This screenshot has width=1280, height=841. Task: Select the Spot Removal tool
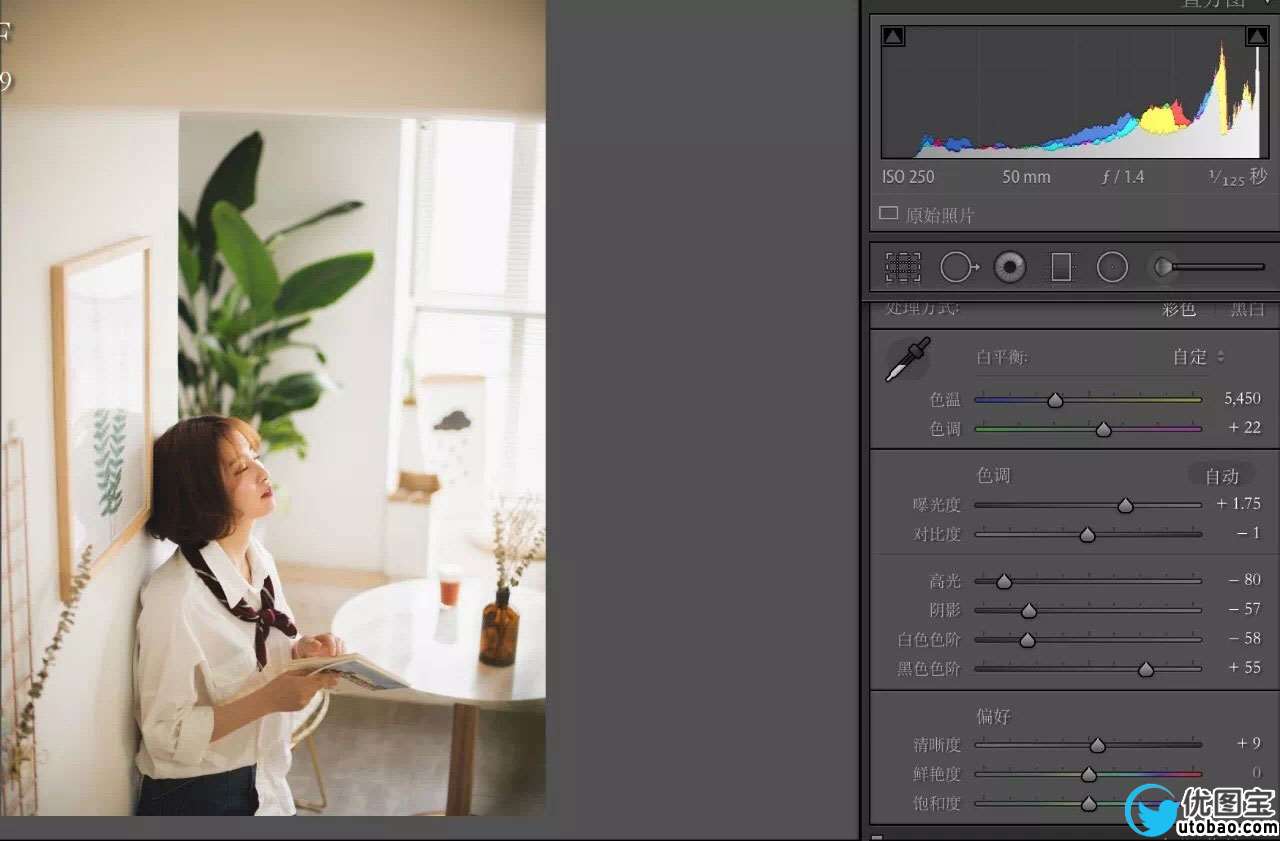click(x=959, y=267)
